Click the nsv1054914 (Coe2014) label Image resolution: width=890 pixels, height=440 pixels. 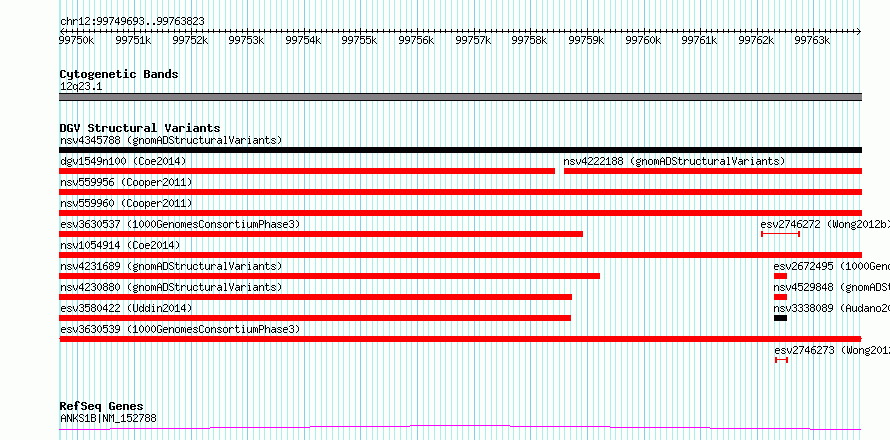pos(120,245)
